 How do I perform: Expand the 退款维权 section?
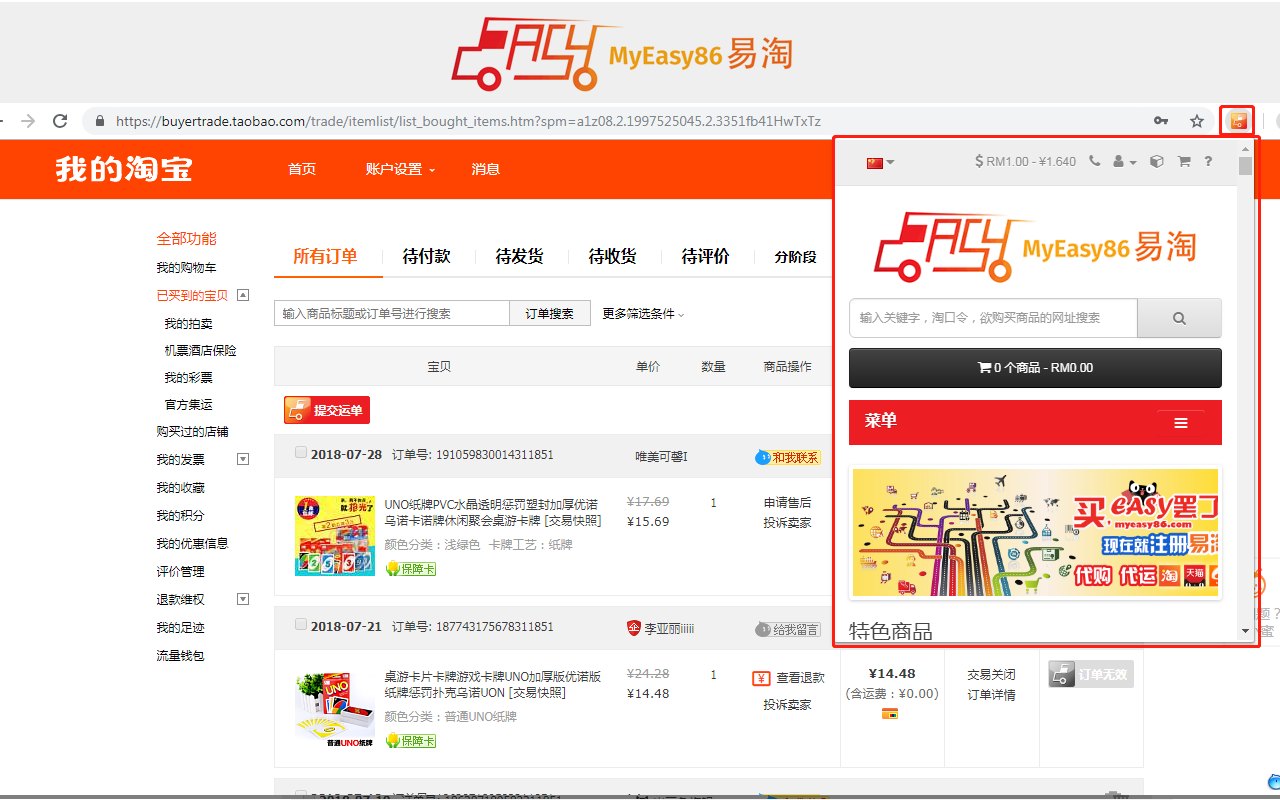tap(243, 599)
